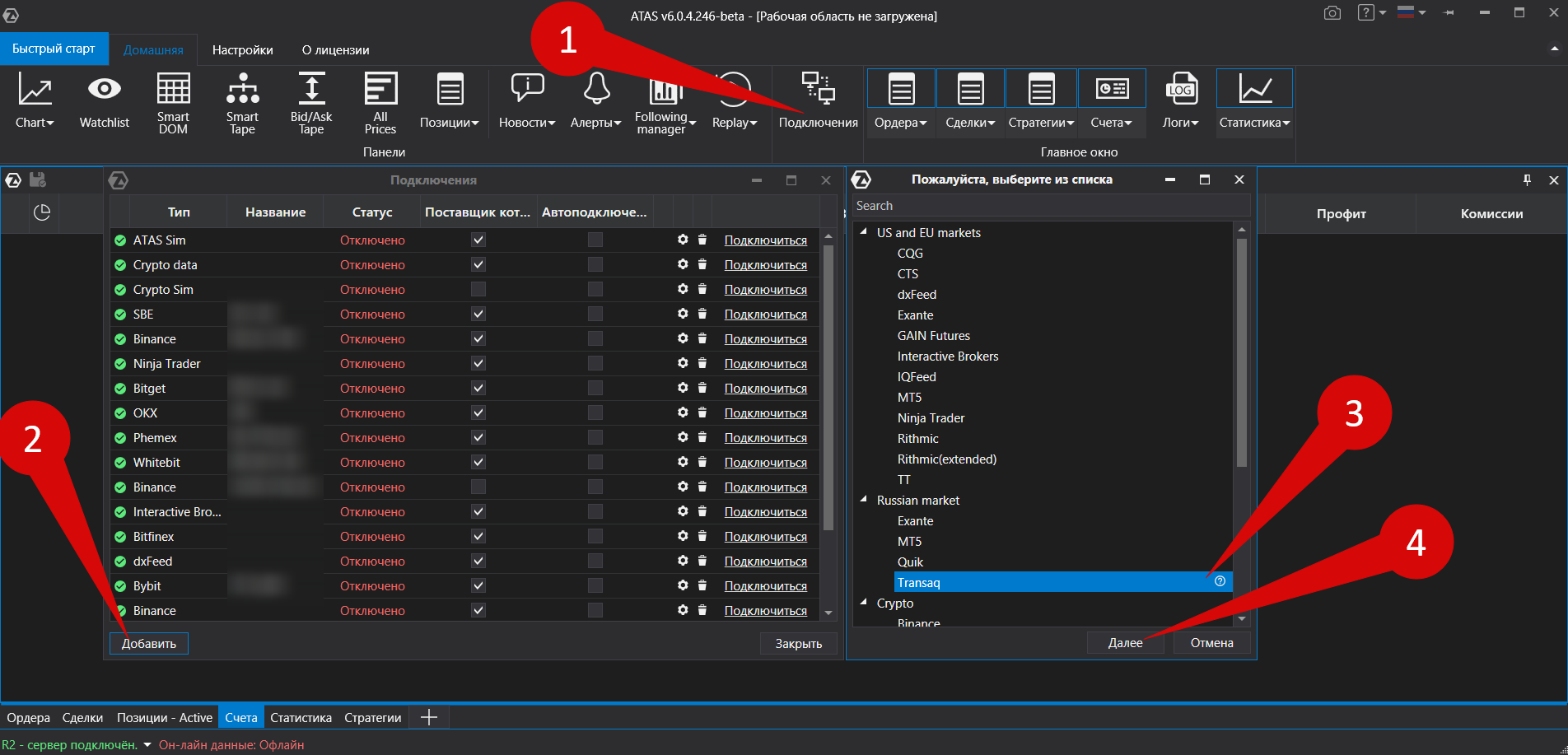Switch to the Позиции - Active bottom tab

pyautogui.click(x=165, y=717)
